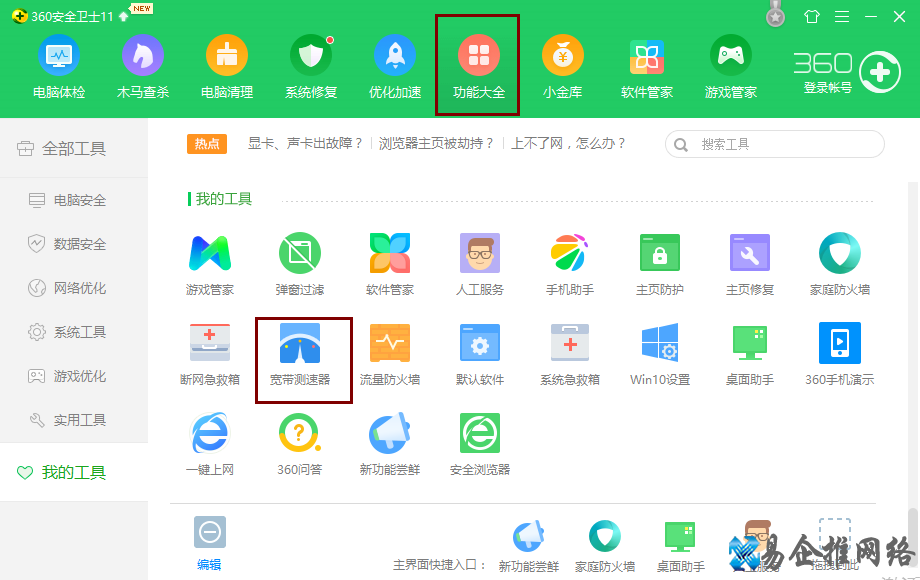Open the Win10设置 tool
The width and height of the screenshot is (920, 580).
pos(660,355)
